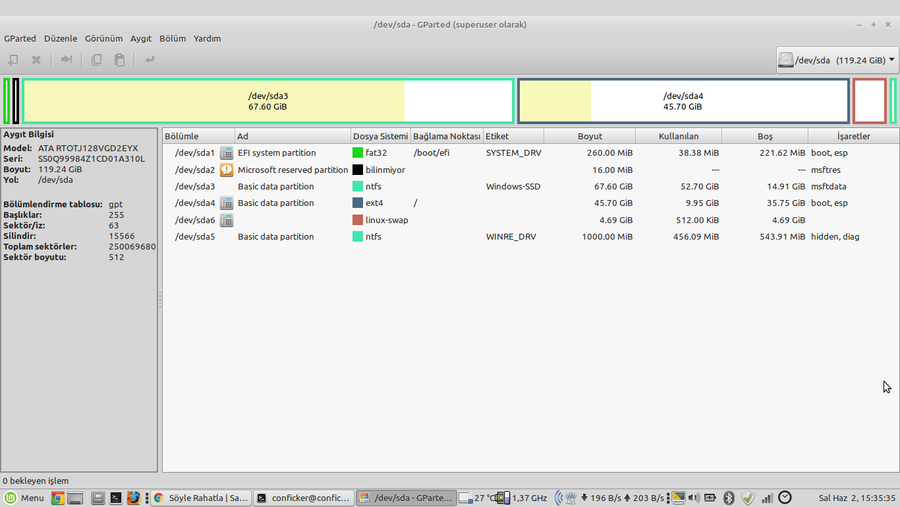Click the warning icon in /dev/sda2 row
Viewport: 900px width, 507px height.
pos(227,170)
